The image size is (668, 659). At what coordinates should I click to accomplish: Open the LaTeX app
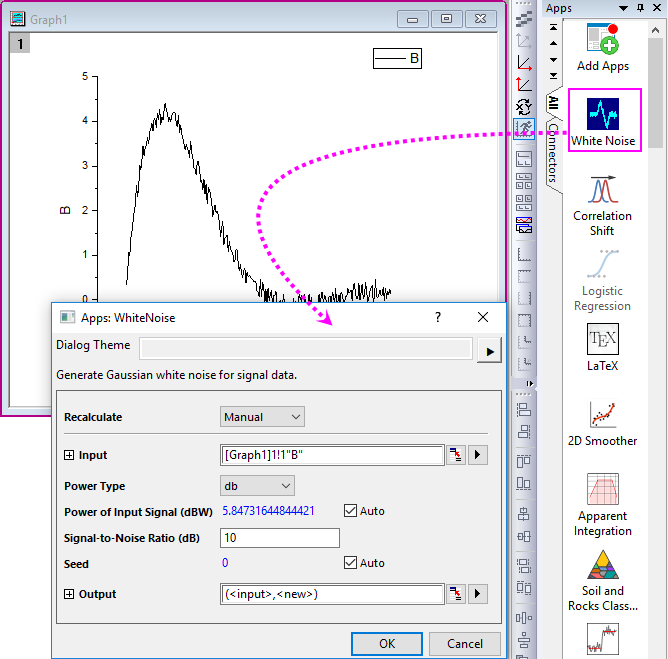coord(602,340)
